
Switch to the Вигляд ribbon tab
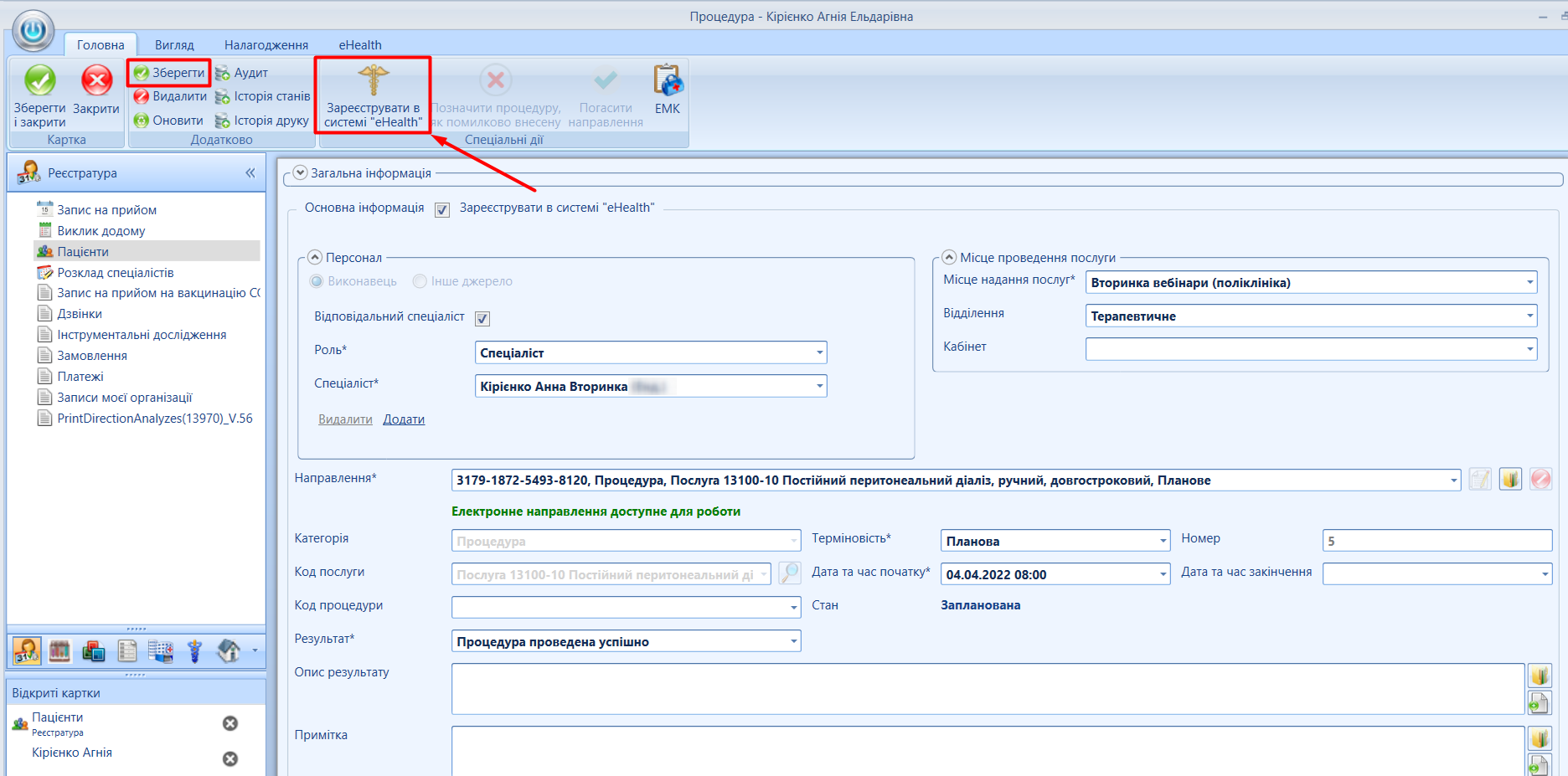(174, 45)
